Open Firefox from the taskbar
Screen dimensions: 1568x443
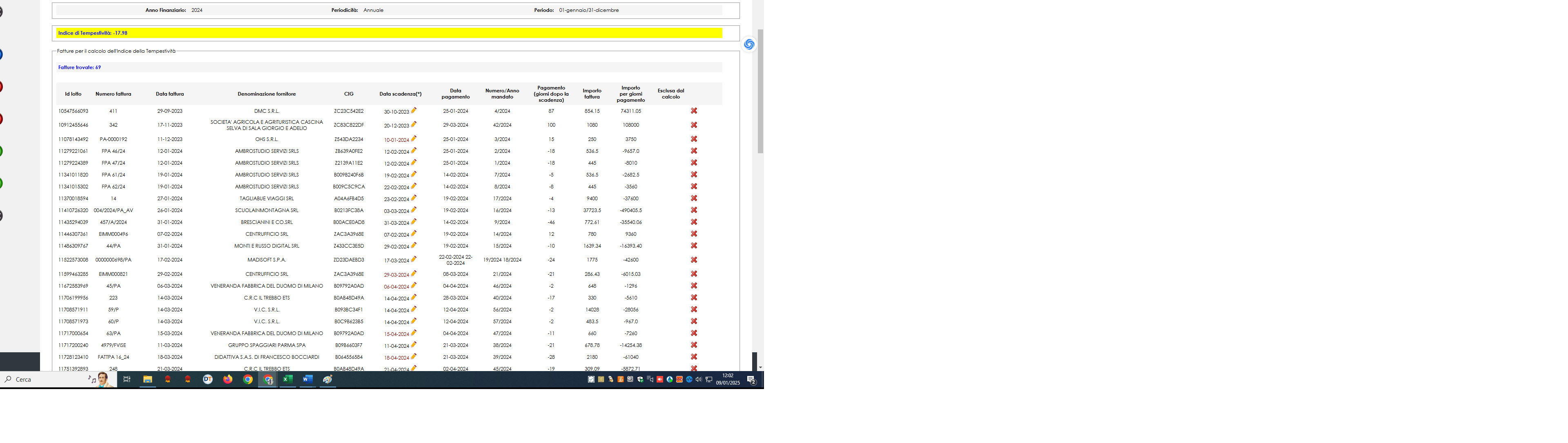[x=228, y=379]
